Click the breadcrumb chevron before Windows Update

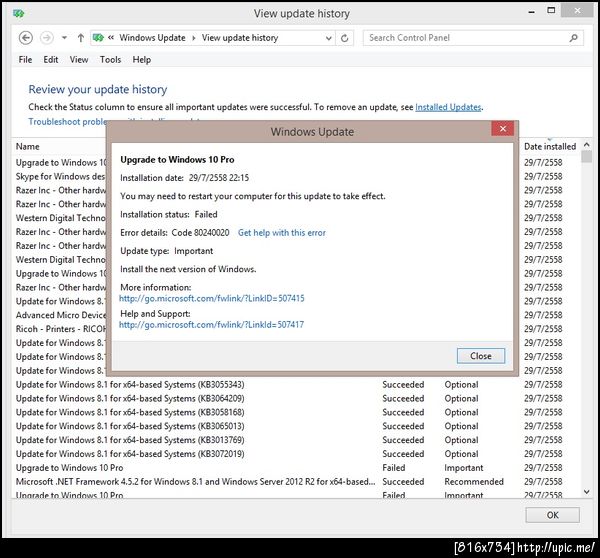111,38
